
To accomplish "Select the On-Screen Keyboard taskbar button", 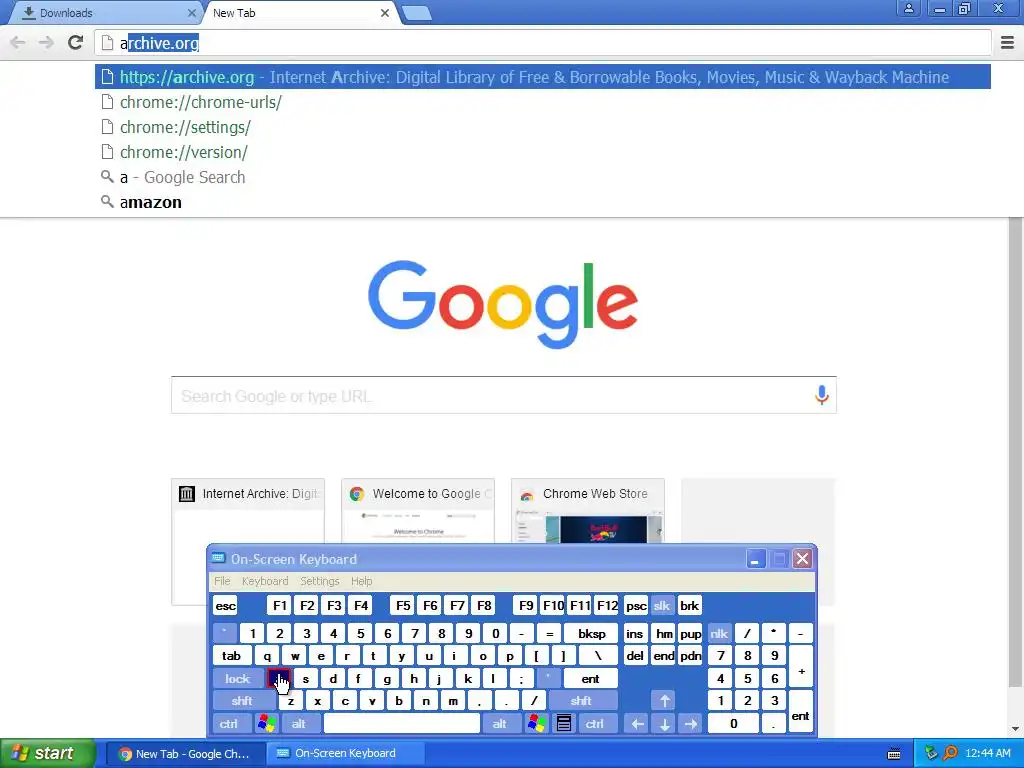I will (x=344, y=754).
